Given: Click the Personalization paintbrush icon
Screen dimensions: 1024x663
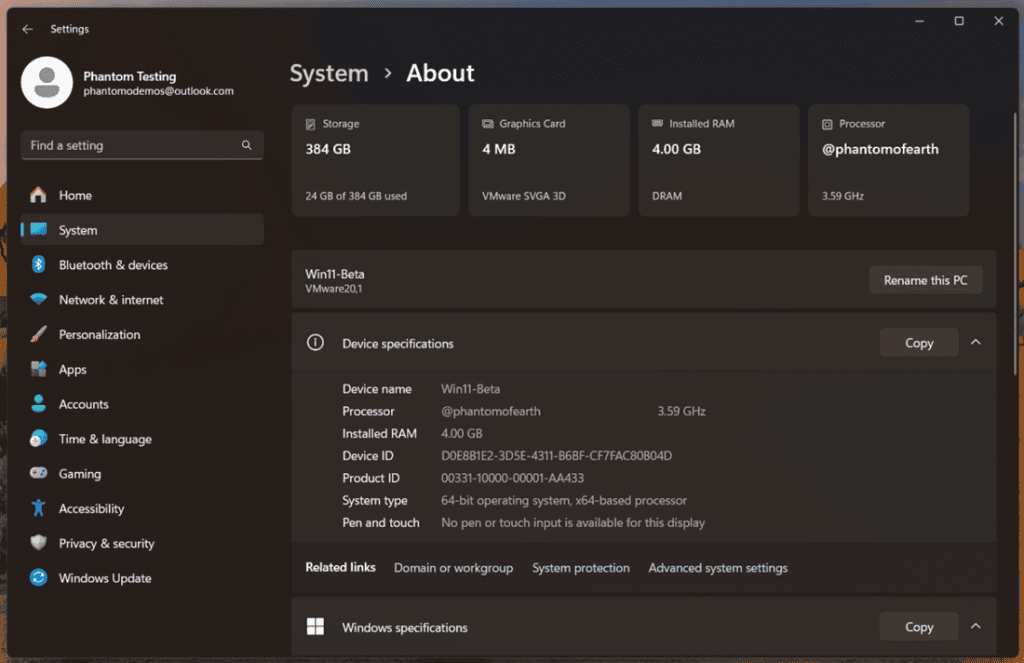Looking at the screenshot, I should coord(39,334).
